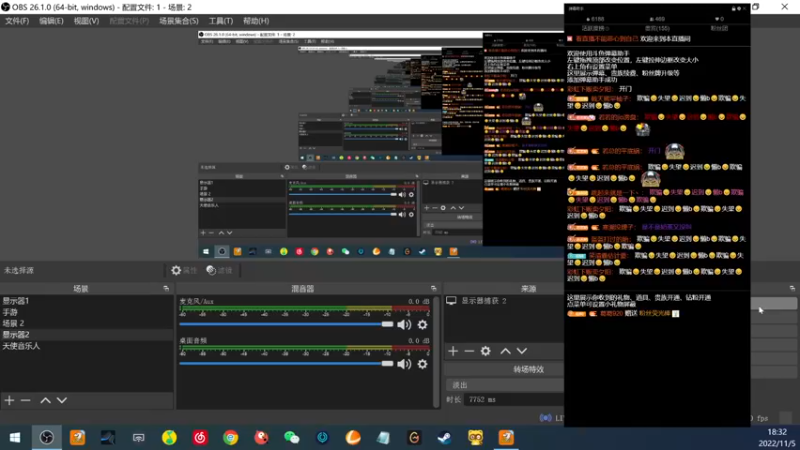
Task: Pop out the 场景 dock panel
Action: pyautogui.click(x=166, y=288)
